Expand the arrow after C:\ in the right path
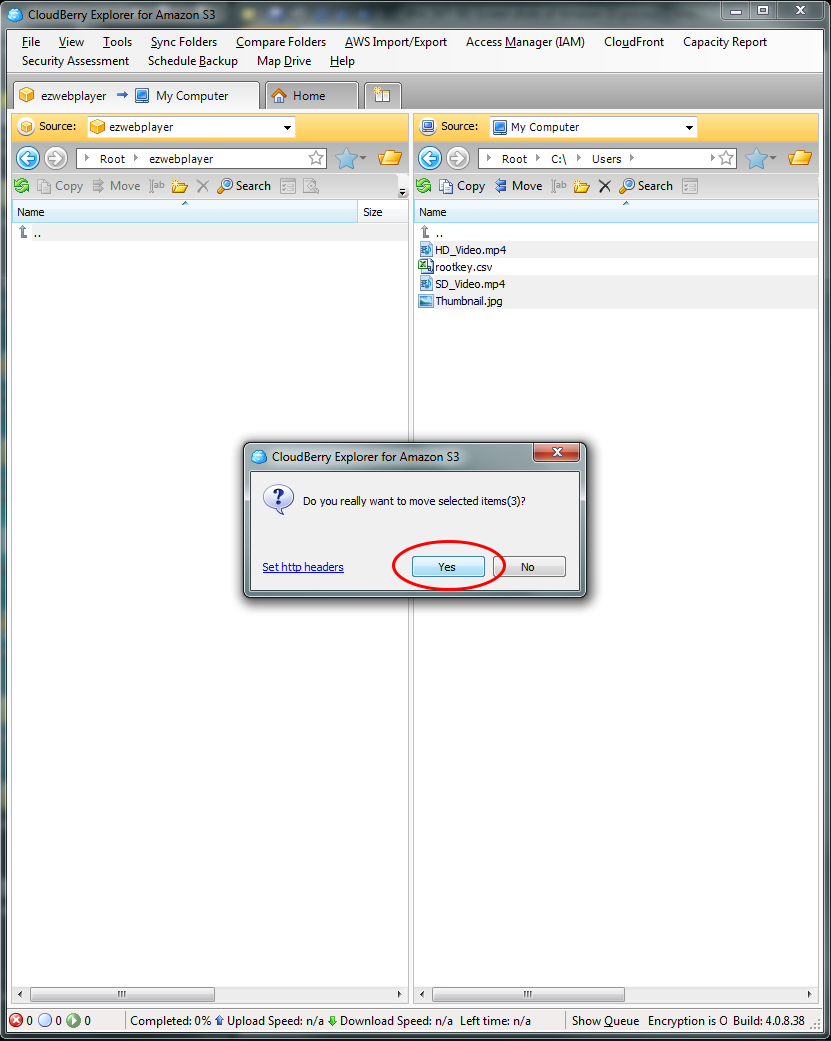This screenshot has width=831, height=1041. coord(579,158)
